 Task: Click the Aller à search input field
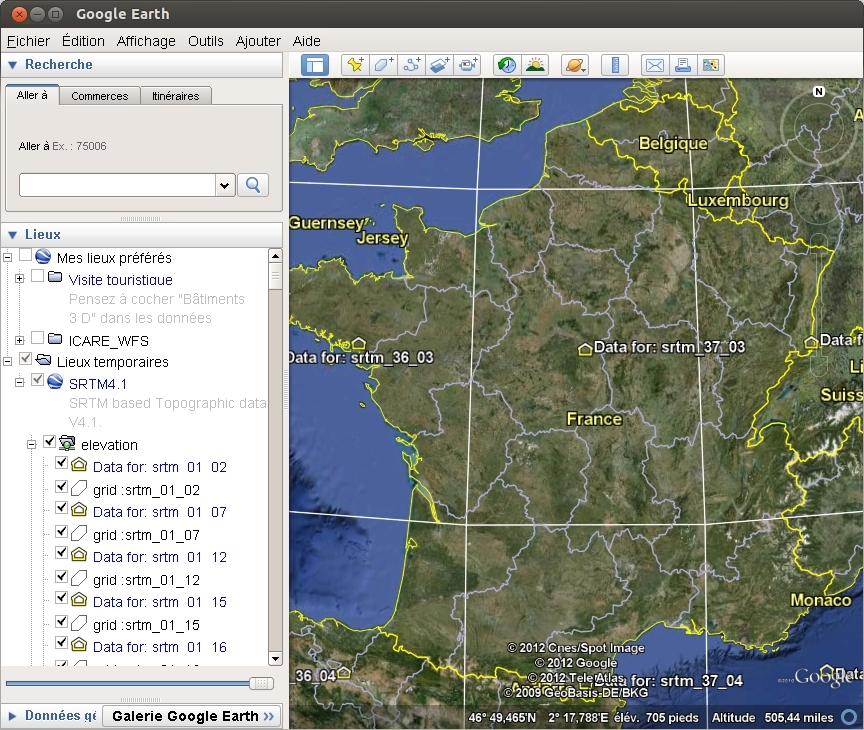[117, 185]
